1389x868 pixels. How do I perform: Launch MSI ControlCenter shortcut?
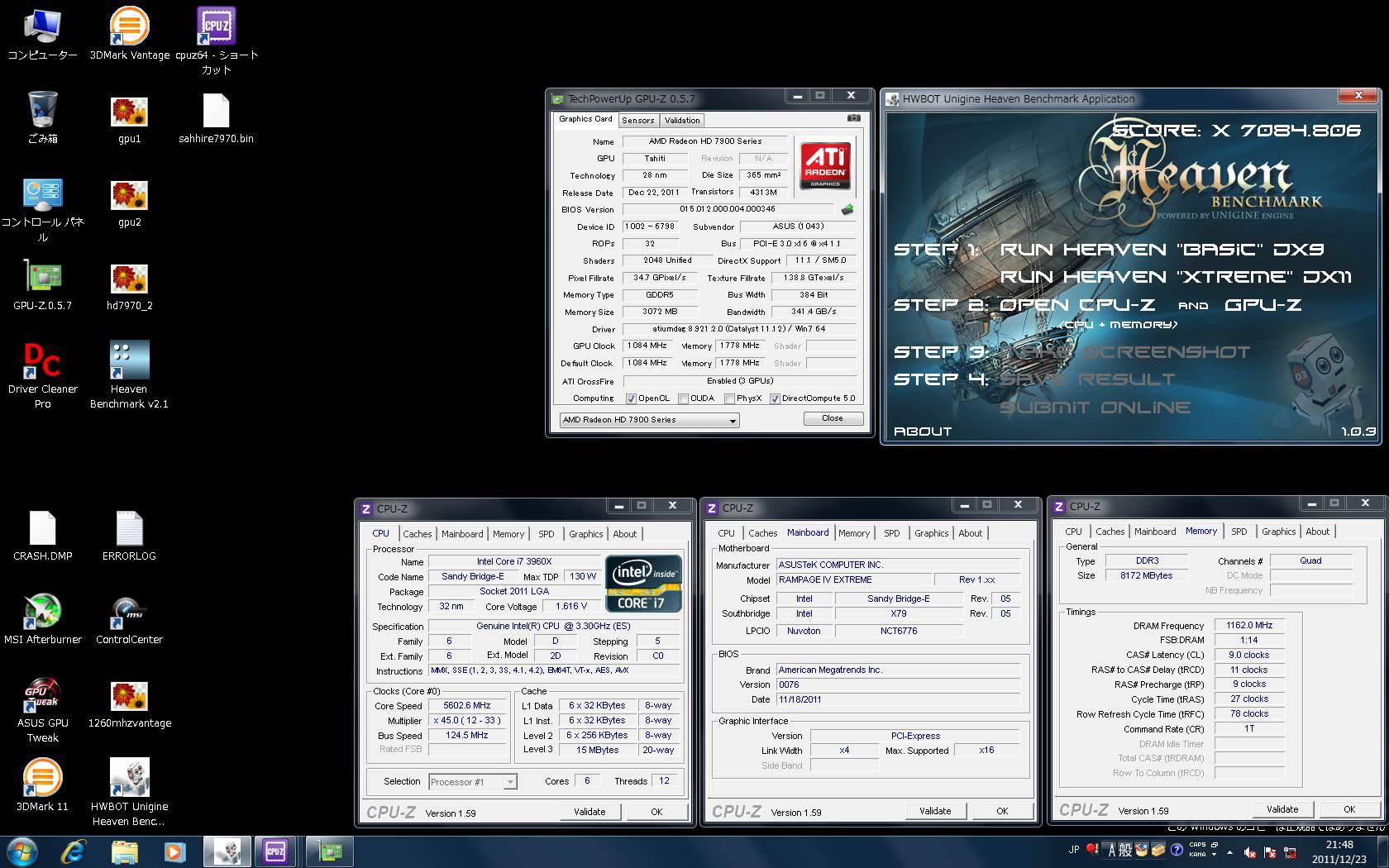click(x=129, y=619)
